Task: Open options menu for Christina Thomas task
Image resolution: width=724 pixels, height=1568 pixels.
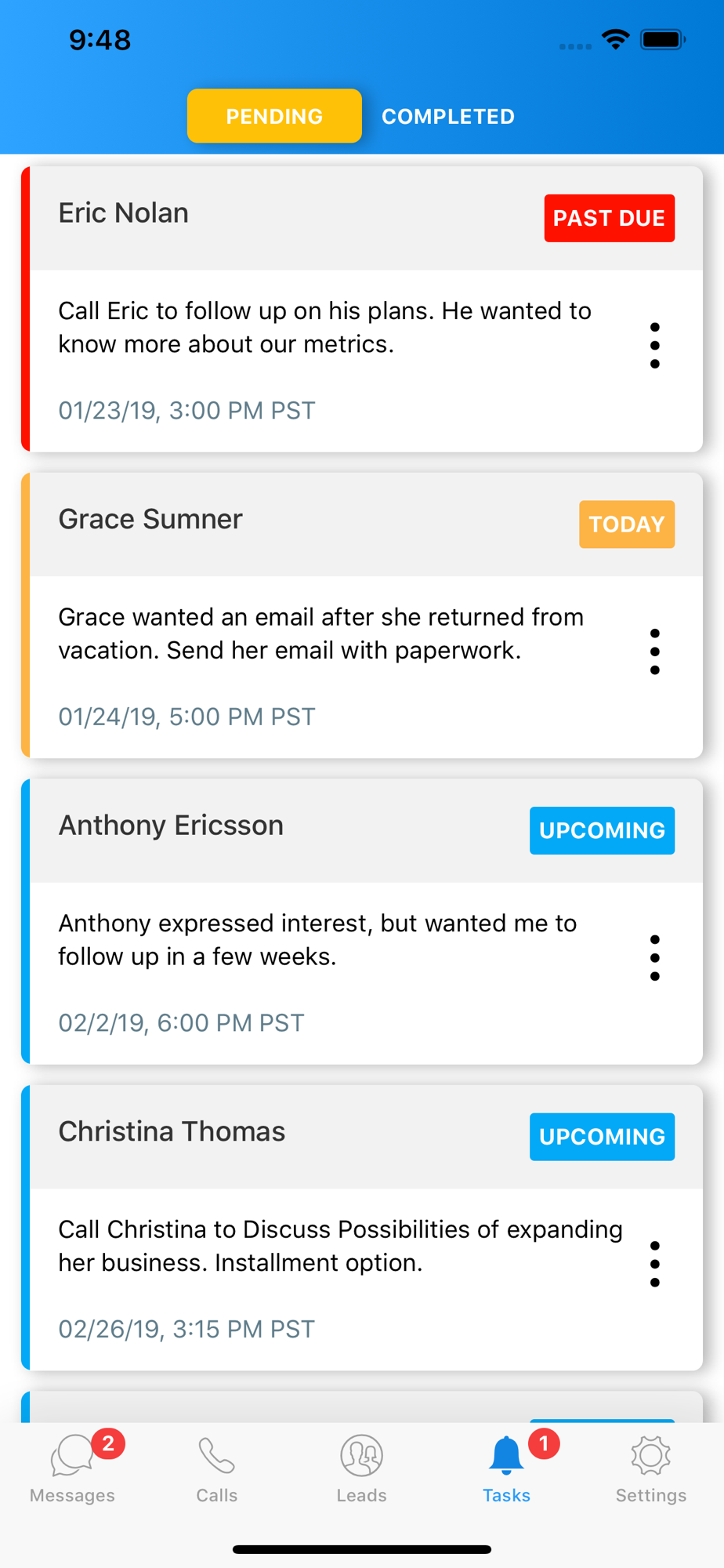Action: [x=655, y=1264]
